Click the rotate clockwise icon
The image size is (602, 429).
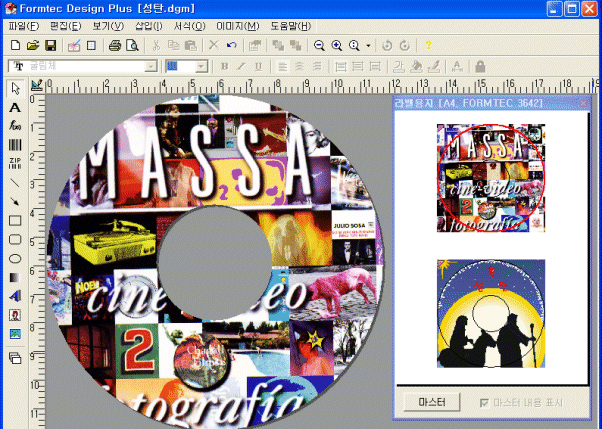click(x=405, y=45)
